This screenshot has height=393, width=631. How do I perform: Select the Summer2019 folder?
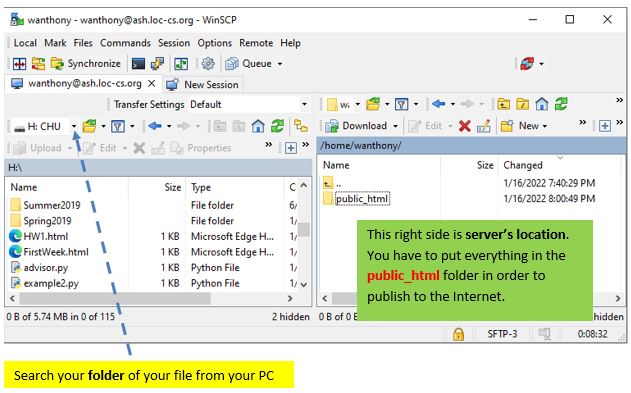52,205
